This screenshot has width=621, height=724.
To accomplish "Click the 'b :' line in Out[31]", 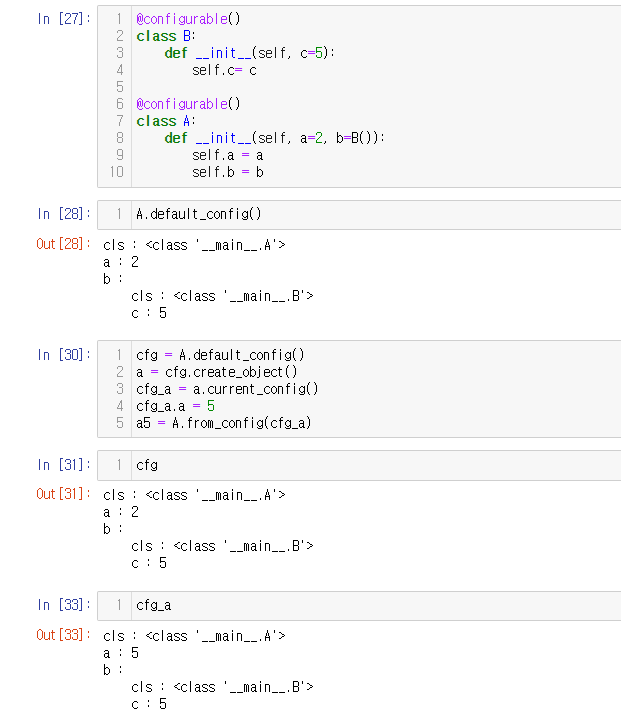I will 113,529.
